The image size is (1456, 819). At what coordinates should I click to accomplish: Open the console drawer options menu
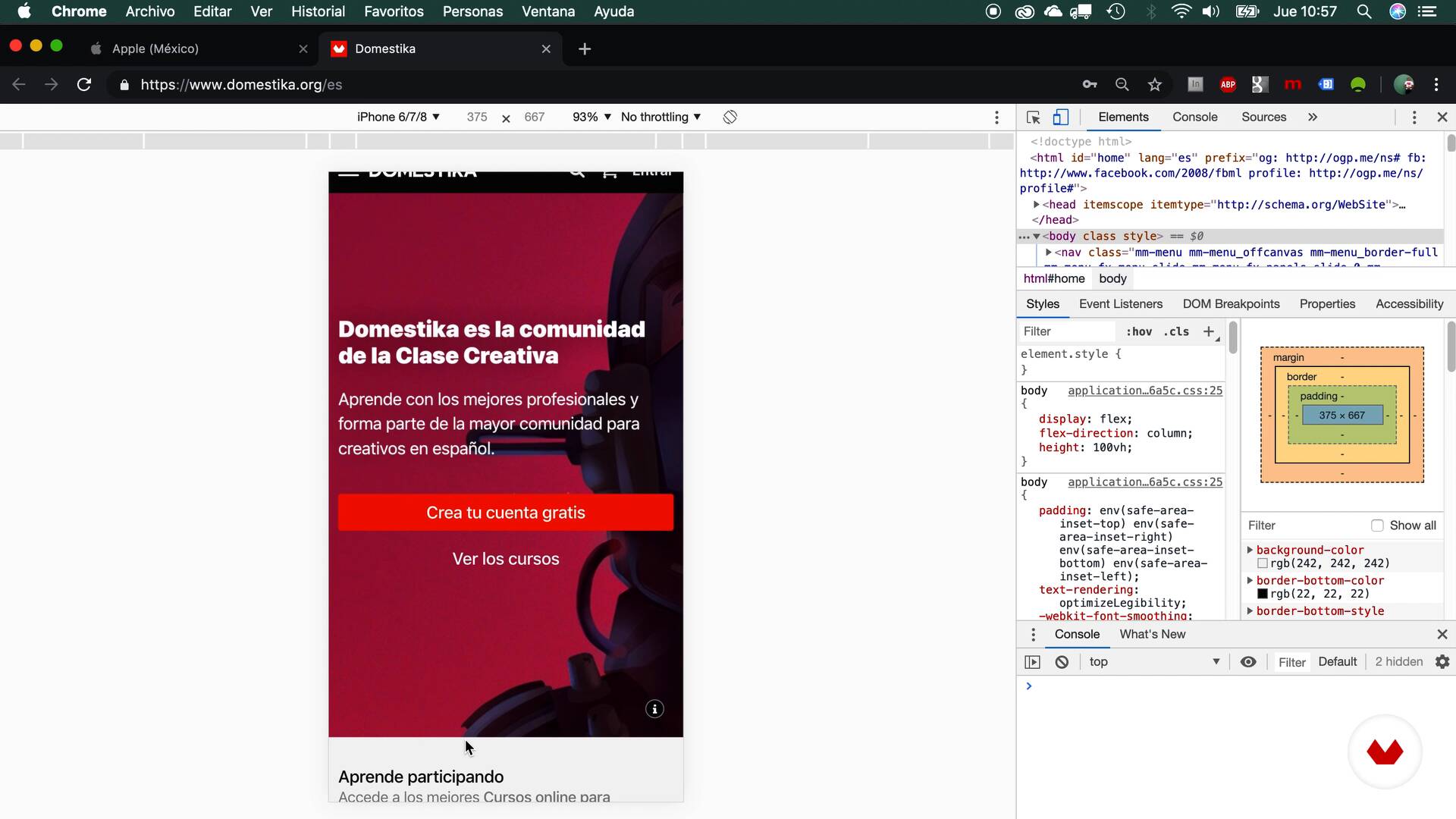click(x=1033, y=635)
